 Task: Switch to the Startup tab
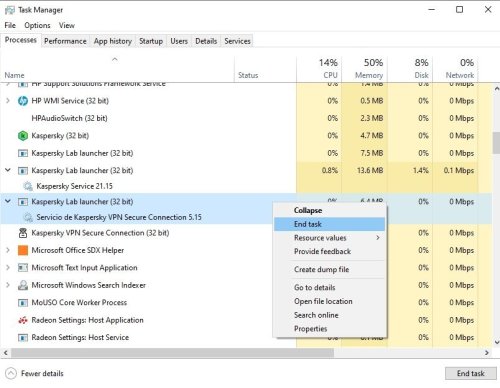click(151, 41)
